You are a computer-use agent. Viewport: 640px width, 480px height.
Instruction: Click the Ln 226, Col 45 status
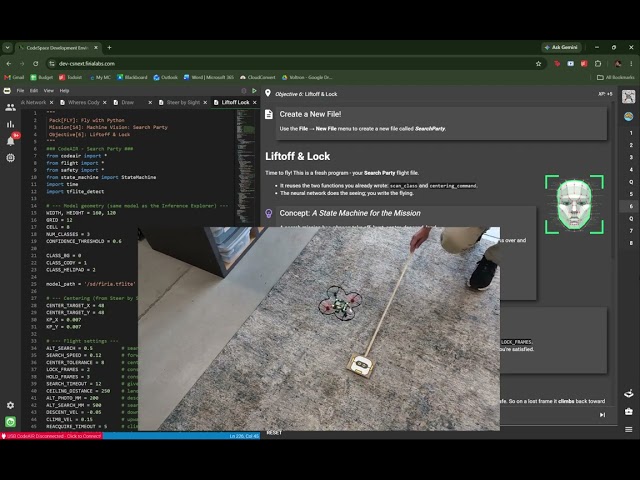[x=244, y=436]
